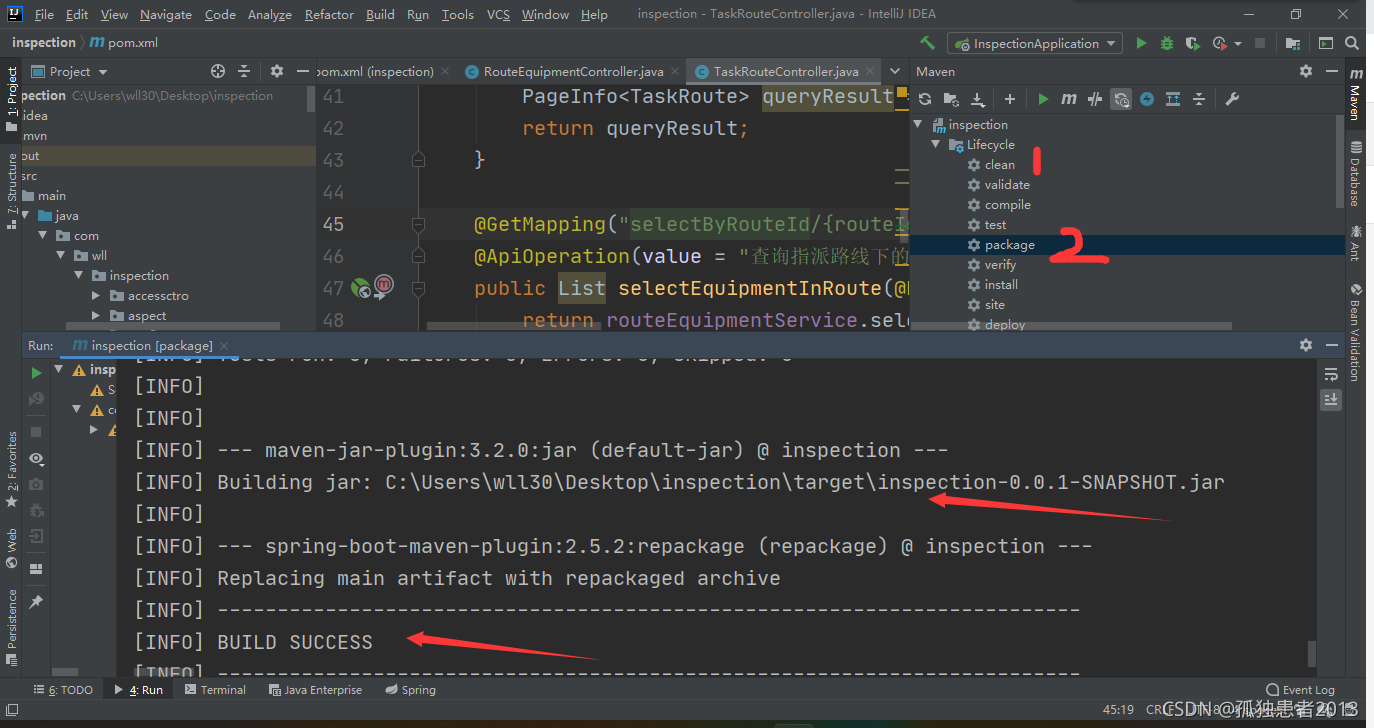The image size is (1374, 728).
Task: Toggle soft-wrap in console
Action: click(x=1331, y=374)
